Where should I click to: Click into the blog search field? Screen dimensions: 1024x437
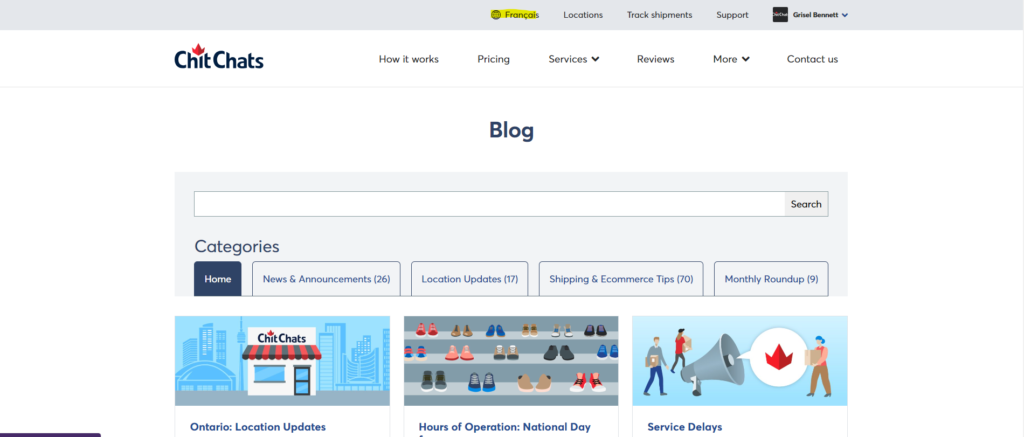point(489,204)
